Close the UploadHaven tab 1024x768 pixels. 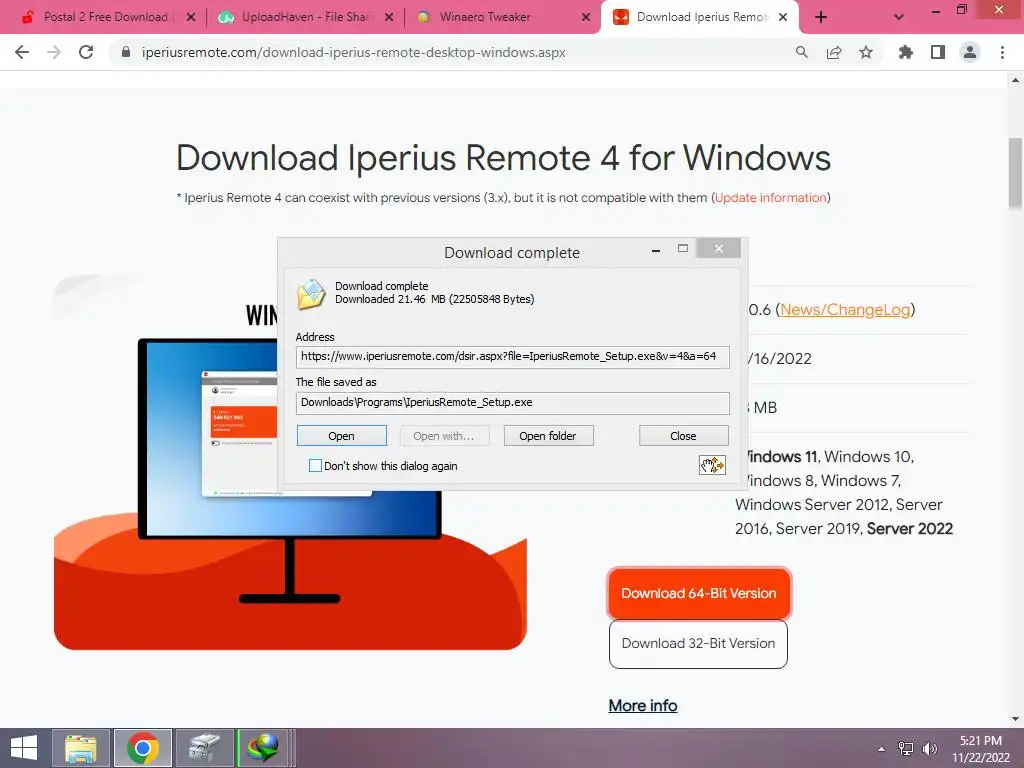point(389,17)
